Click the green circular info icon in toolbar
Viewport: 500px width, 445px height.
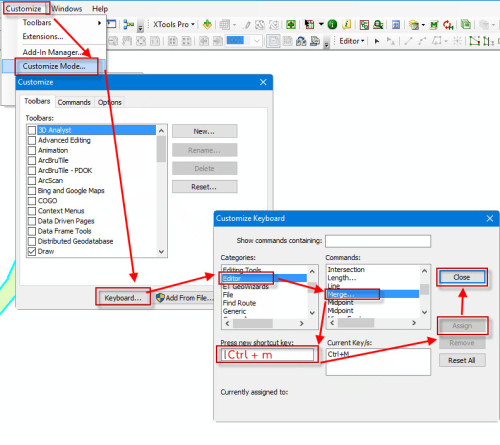[332, 24]
